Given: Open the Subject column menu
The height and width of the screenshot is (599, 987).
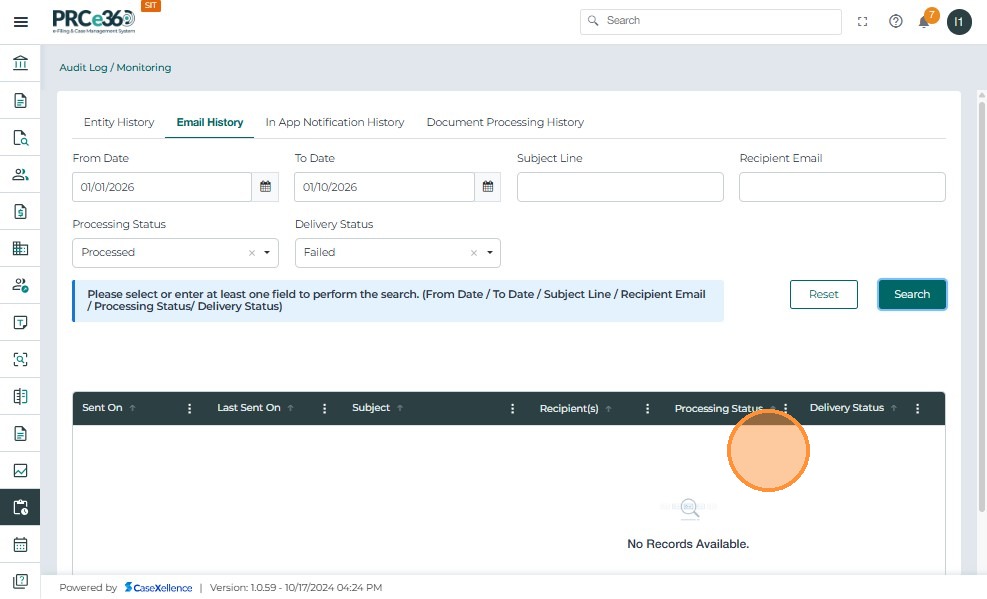Looking at the screenshot, I should (512, 409).
